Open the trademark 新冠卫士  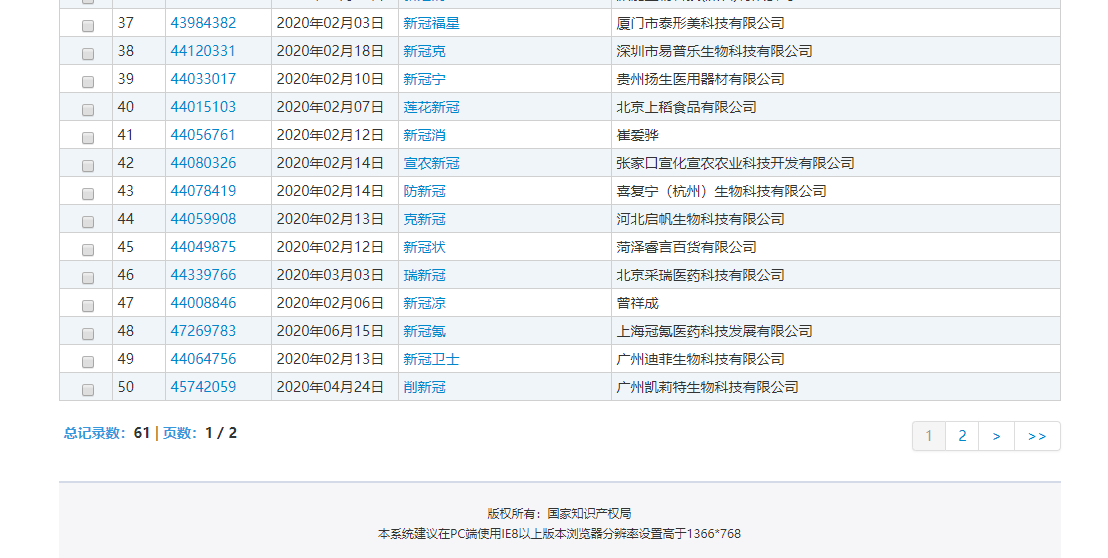tap(431, 359)
